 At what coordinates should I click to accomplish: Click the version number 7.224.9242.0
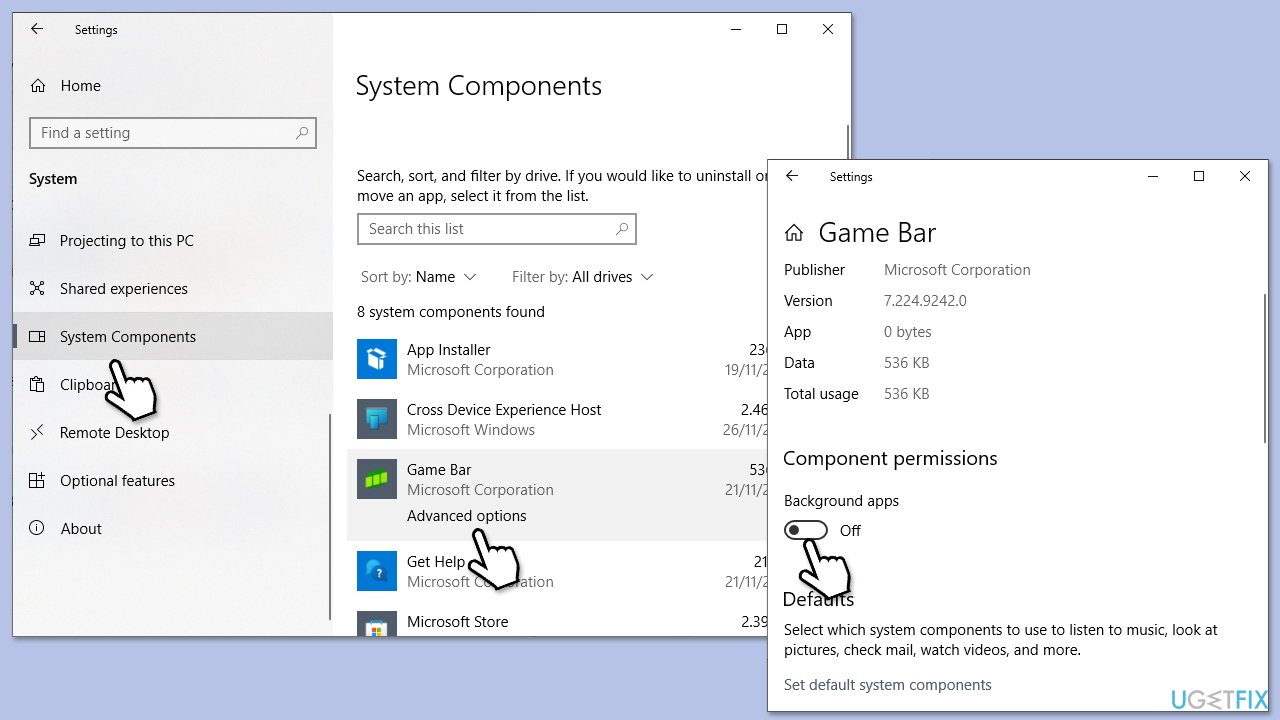[x=925, y=301]
